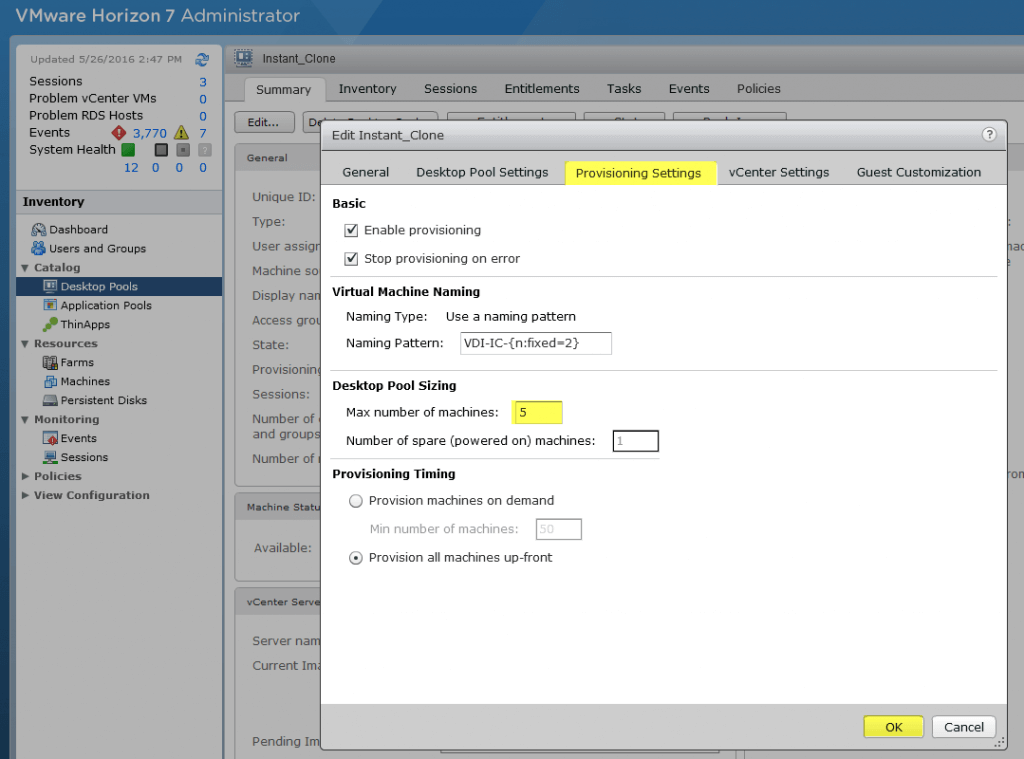Click the Users and Groups icon
Screen dimensions: 1024x759
[39, 248]
